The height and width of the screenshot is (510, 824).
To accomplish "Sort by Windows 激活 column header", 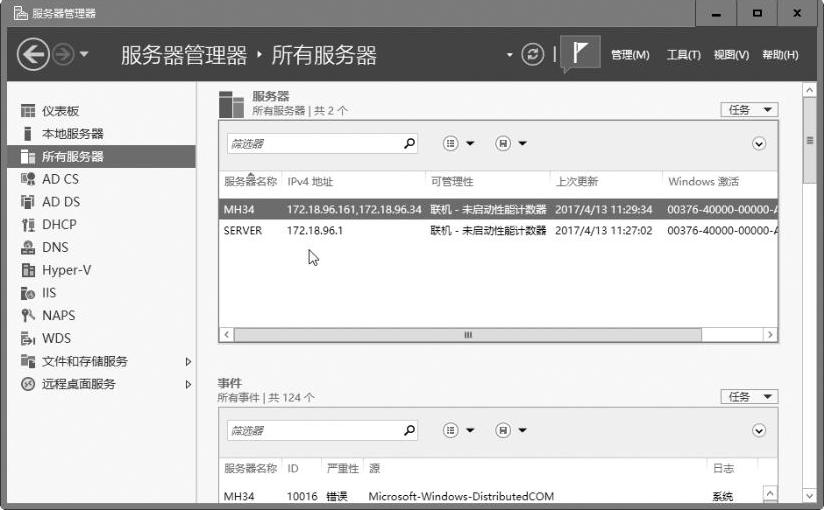I will pyautogui.click(x=703, y=181).
